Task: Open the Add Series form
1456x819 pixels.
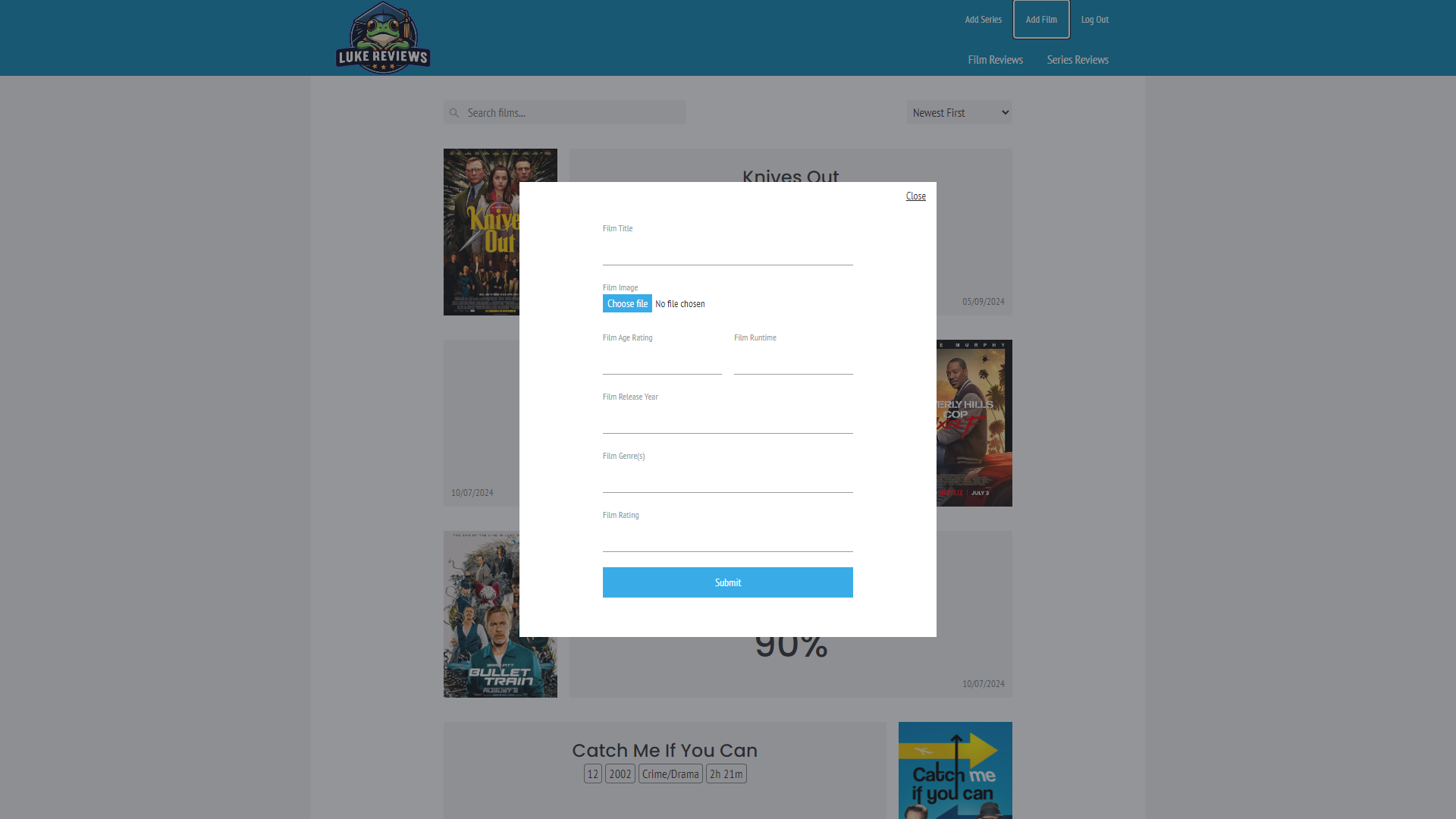Action: coord(983,19)
